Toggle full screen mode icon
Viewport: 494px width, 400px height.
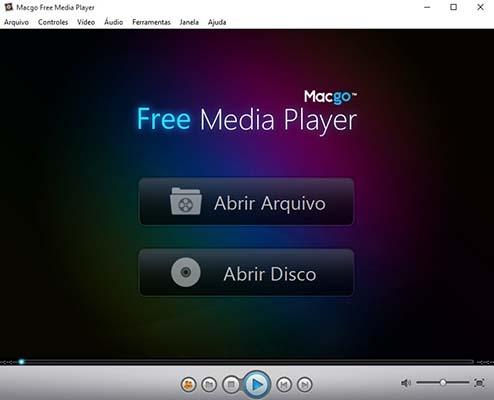[x=479, y=383]
